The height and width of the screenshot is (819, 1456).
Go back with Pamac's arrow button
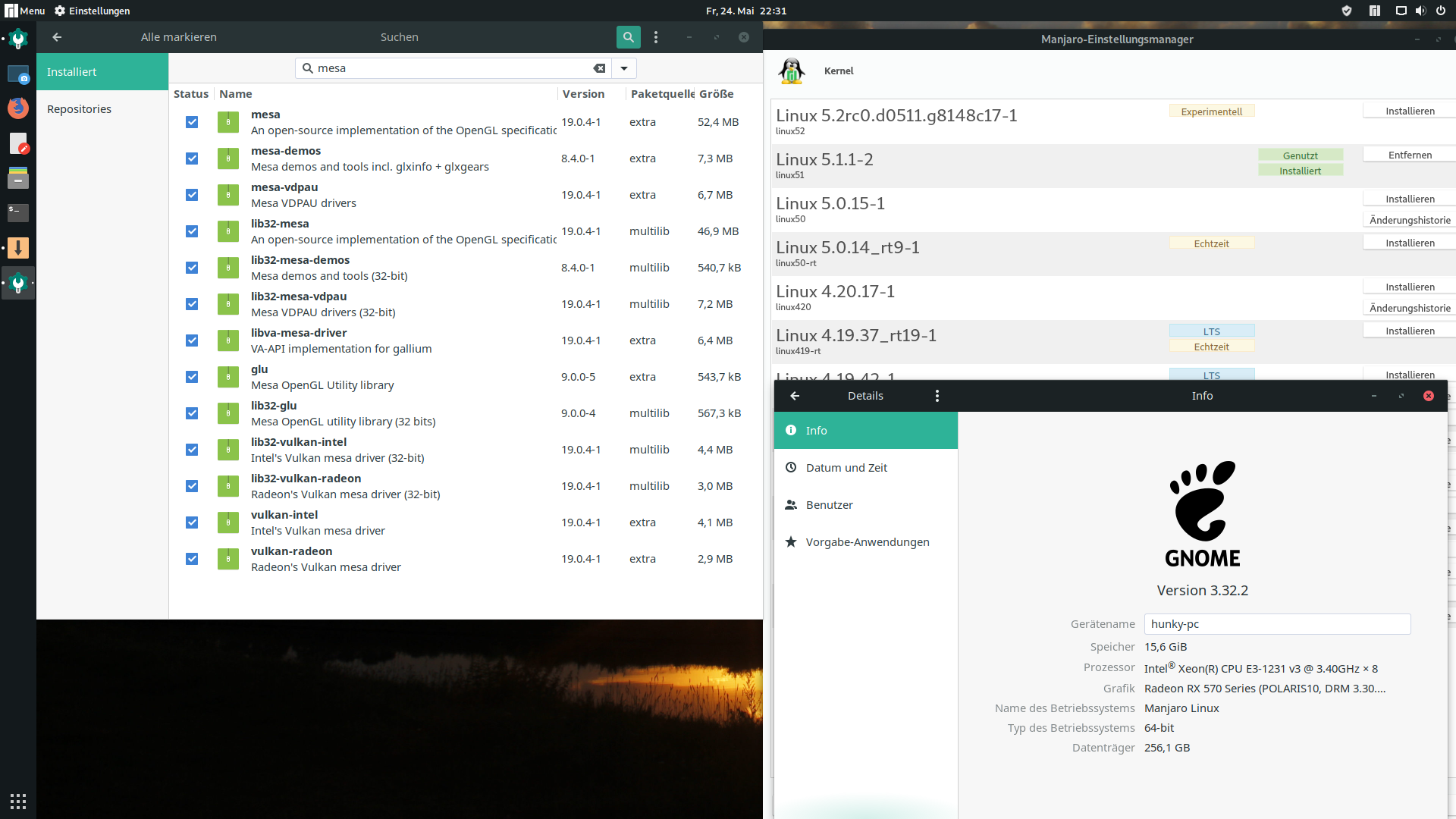coord(57,37)
